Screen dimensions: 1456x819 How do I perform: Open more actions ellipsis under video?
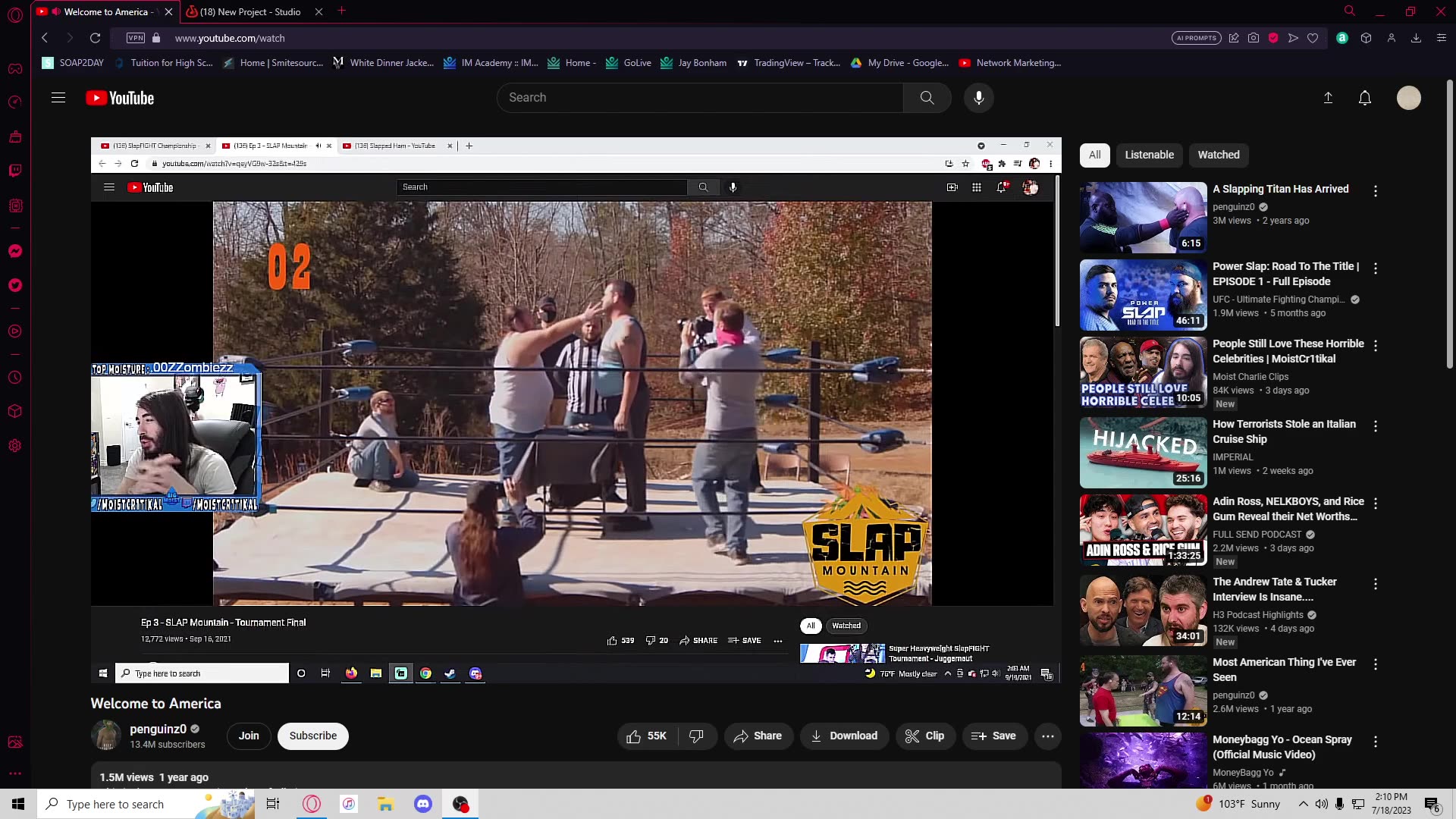click(1047, 736)
